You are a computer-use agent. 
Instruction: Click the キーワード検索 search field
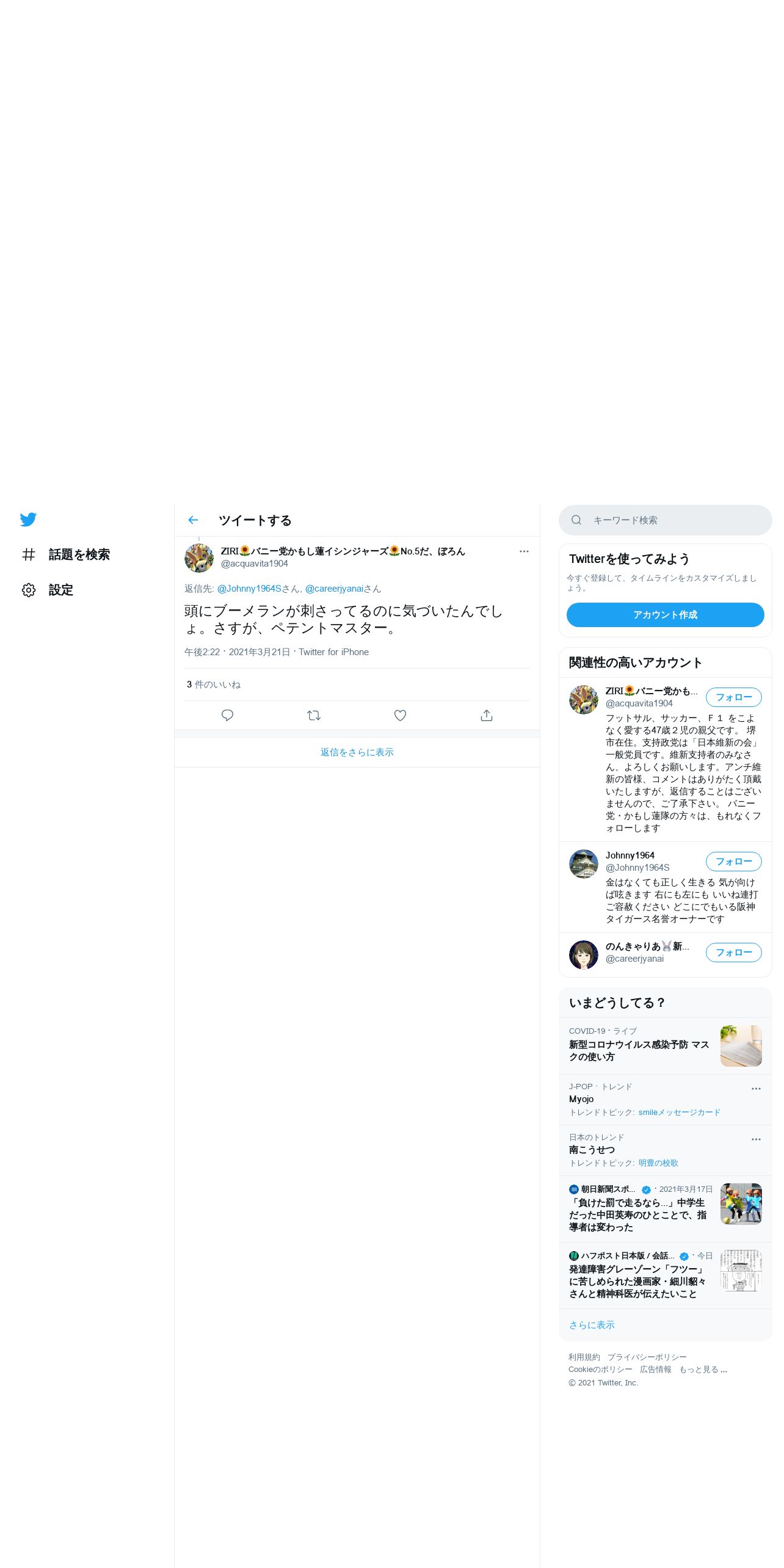pyautogui.click(x=666, y=520)
